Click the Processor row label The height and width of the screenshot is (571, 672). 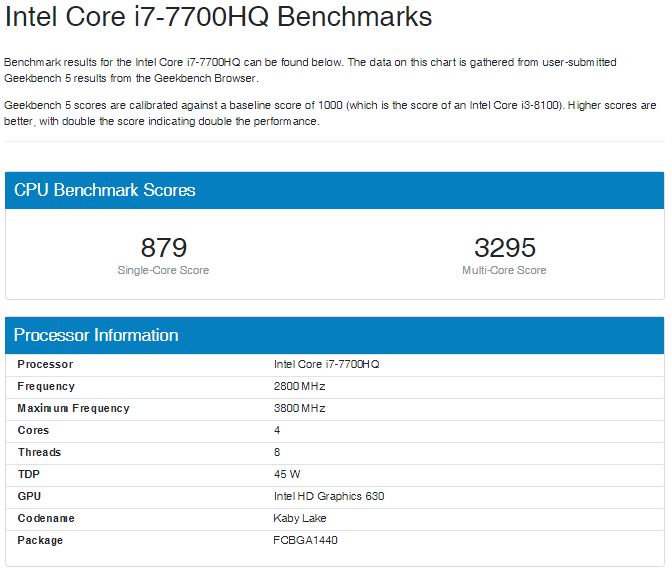(x=45, y=364)
